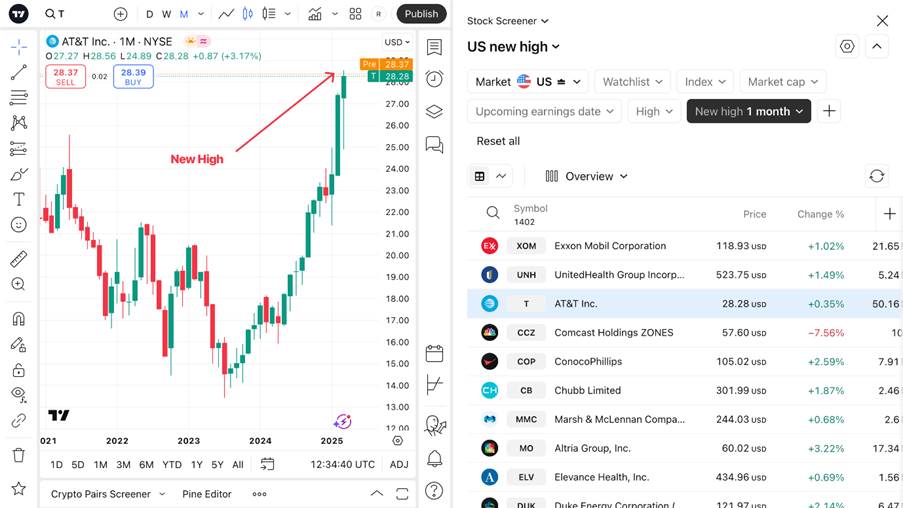Viewport: 903px width, 508px height.
Task: Open the Pine Editor tab
Action: [x=207, y=494]
